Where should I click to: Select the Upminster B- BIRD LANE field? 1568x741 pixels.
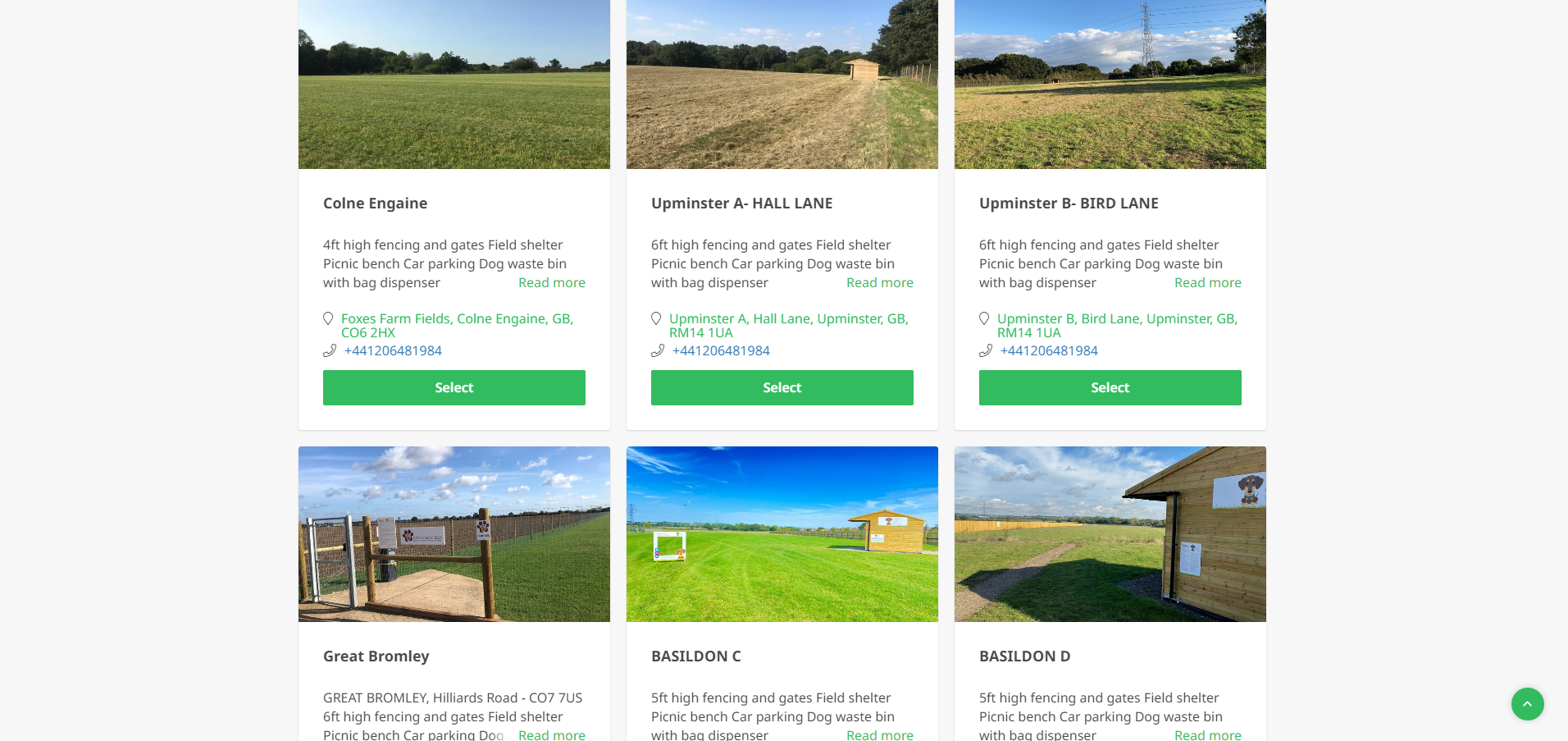pyautogui.click(x=1110, y=387)
